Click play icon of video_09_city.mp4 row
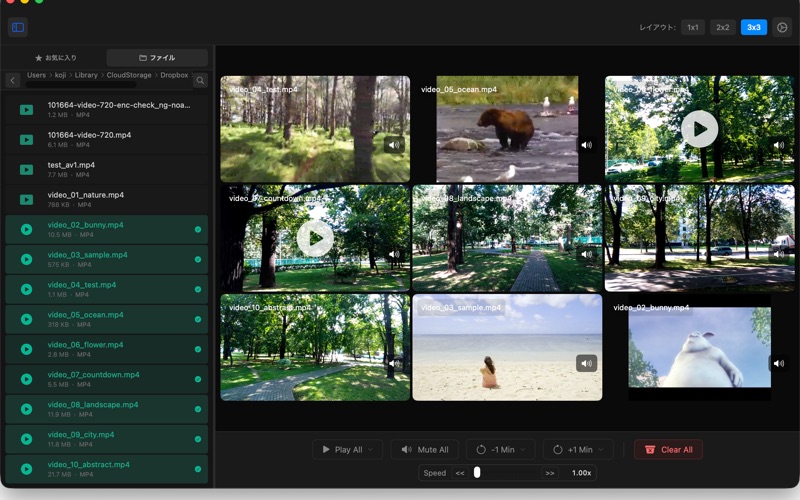Screen dimensions: 800x500 point(27,439)
